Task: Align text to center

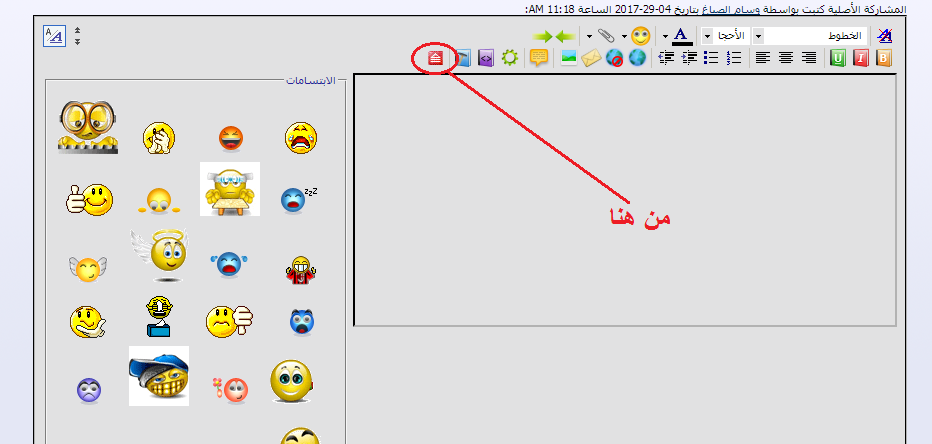Action: (x=786, y=58)
